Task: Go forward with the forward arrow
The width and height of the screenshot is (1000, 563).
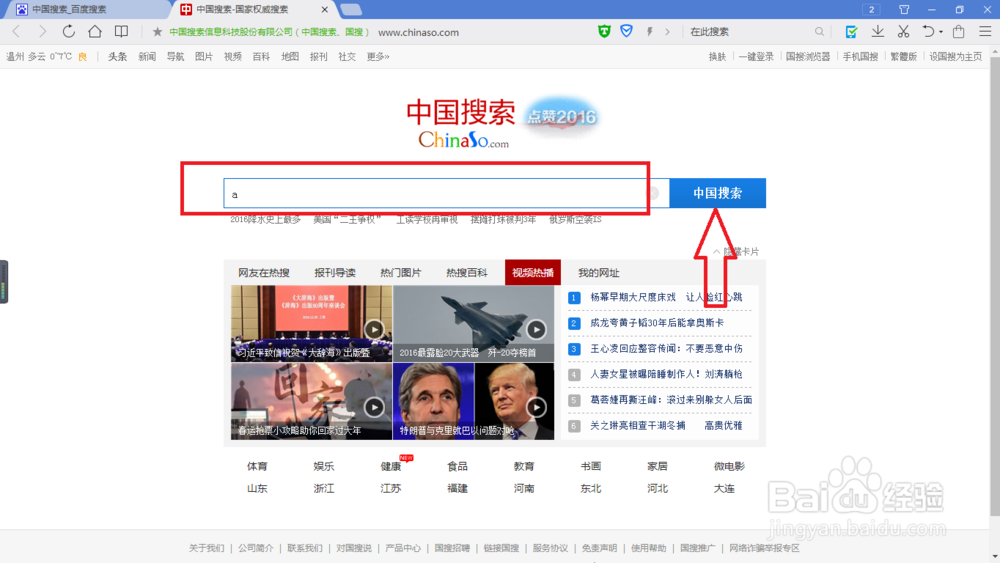Action: pos(42,31)
